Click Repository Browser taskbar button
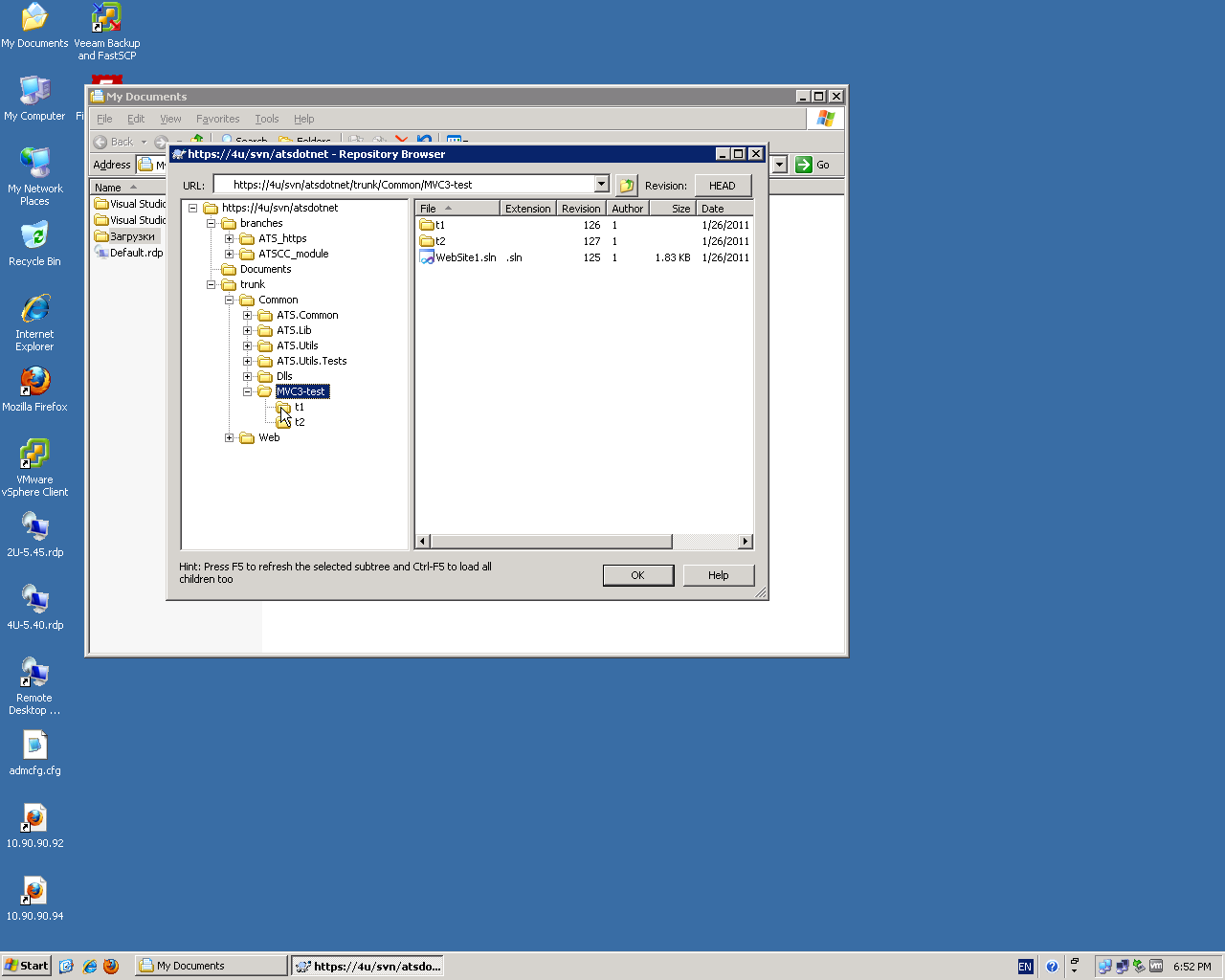The image size is (1225, 980). coord(367,966)
